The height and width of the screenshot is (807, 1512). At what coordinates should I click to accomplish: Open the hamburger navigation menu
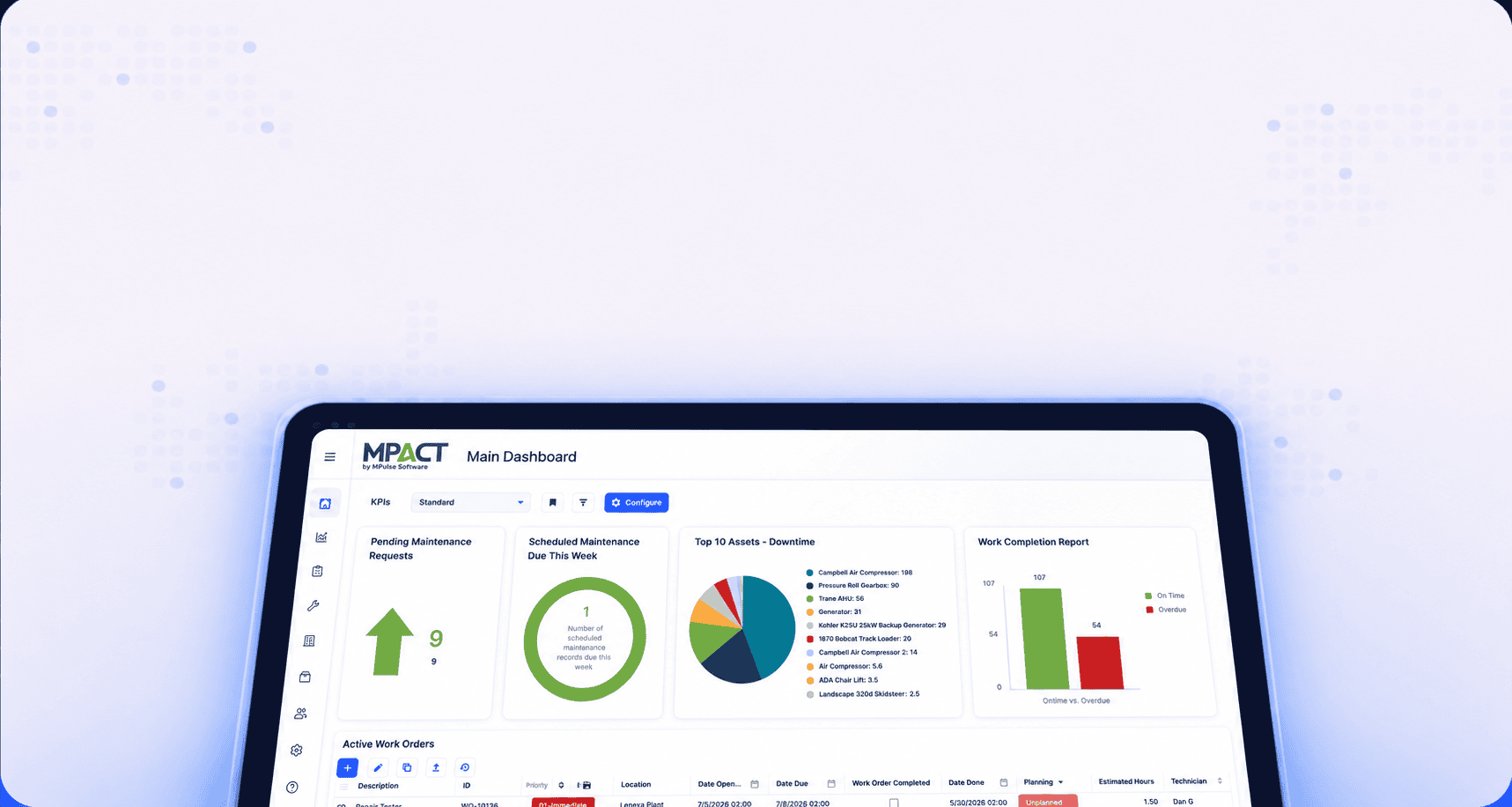(x=330, y=457)
